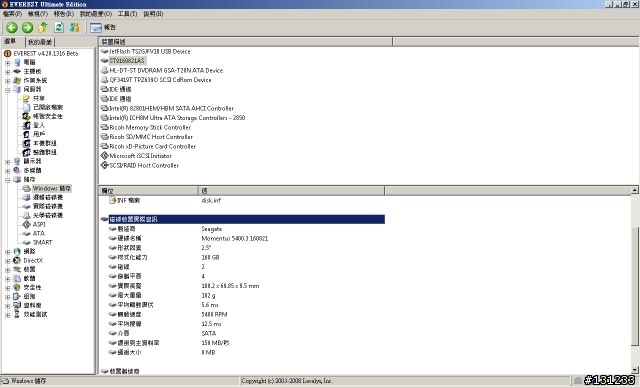
Task: Open the Report (報告) toolbar button
Action: tap(103, 27)
